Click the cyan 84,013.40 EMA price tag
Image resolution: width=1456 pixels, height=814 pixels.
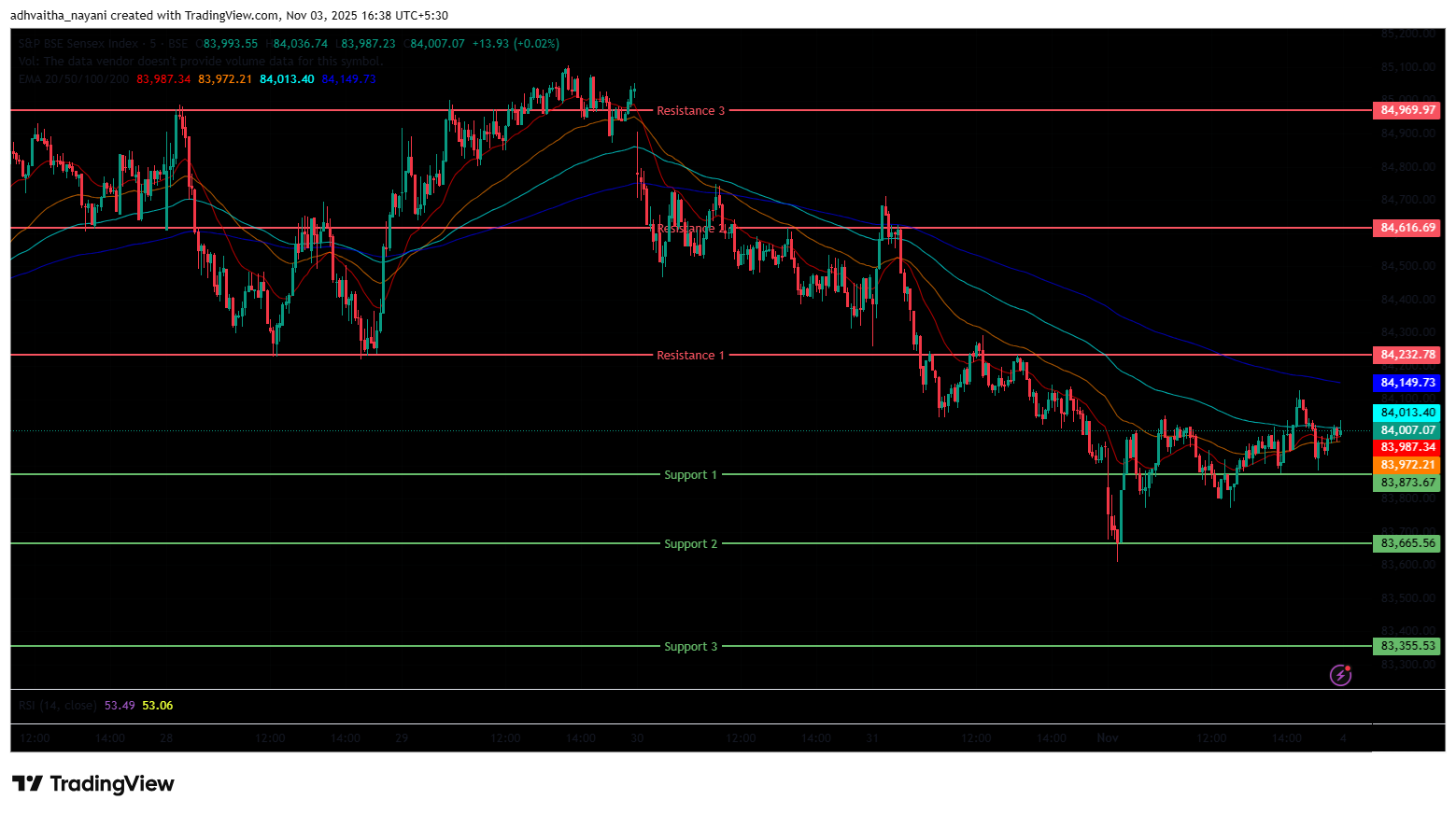(x=1407, y=413)
